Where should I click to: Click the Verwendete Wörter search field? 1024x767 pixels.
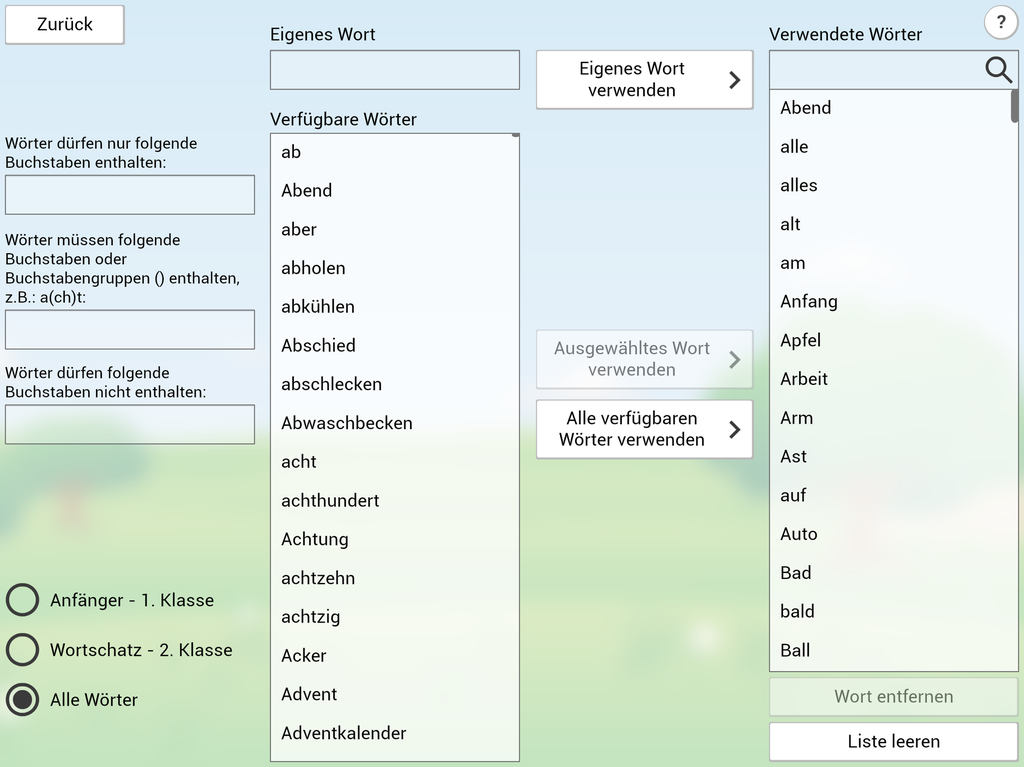tap(875, 70)
